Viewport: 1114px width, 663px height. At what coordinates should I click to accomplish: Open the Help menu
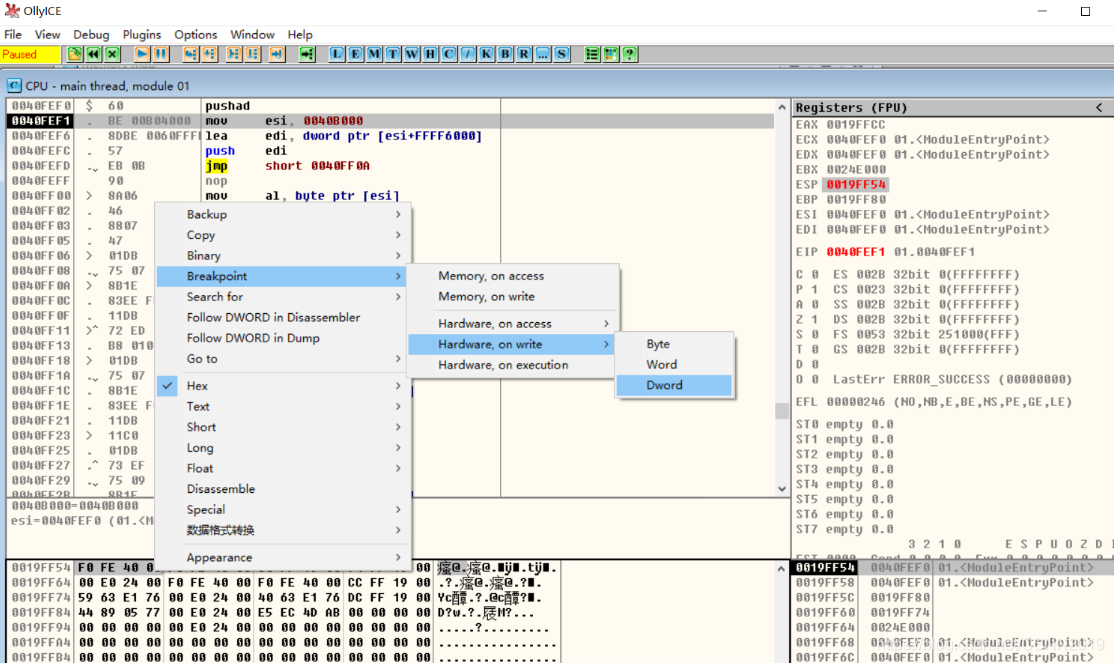pos(300,34)
